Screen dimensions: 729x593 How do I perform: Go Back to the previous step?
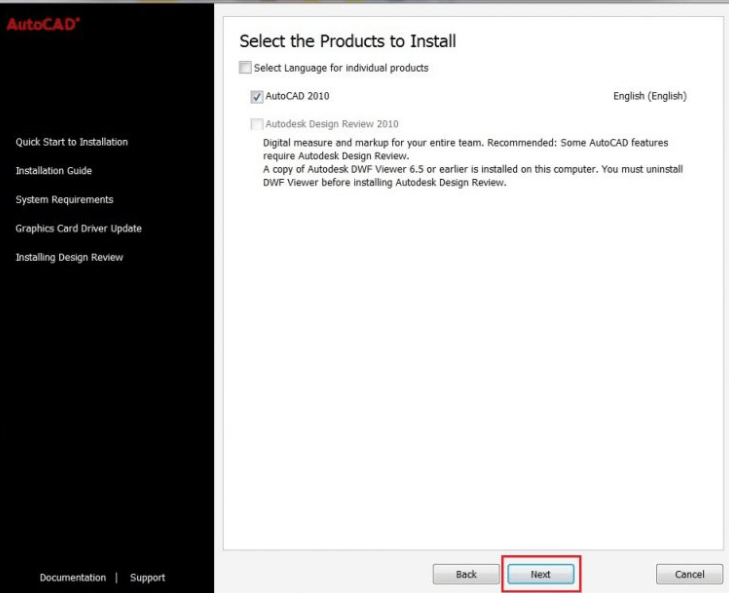click(466, 574)
